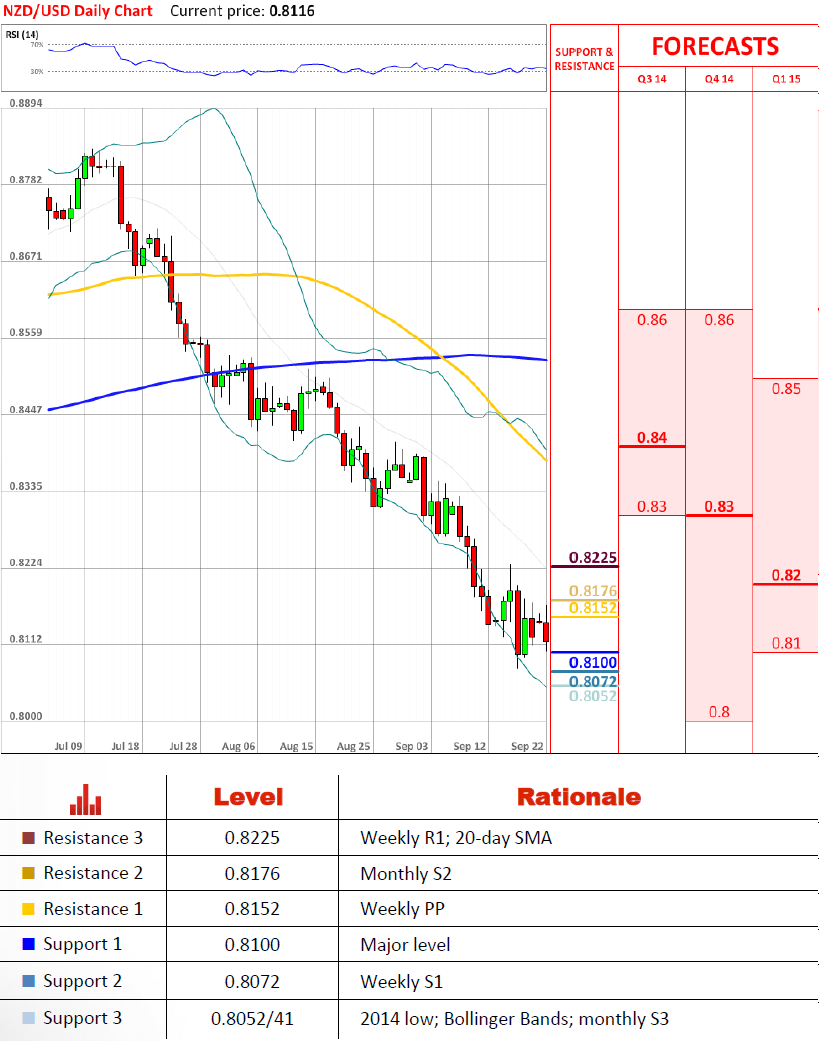819x1041 pixels.
Task: Select the 'Resistance 1' row label
Action: (93, 909)
